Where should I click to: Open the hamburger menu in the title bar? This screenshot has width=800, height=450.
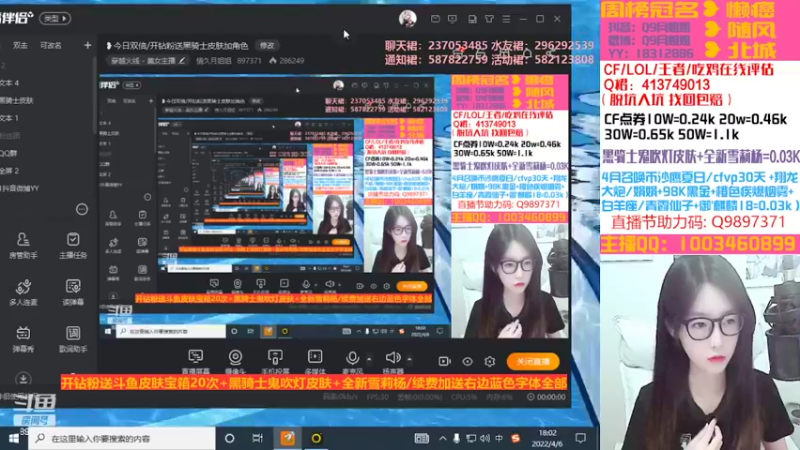click(x=506, y=19)
